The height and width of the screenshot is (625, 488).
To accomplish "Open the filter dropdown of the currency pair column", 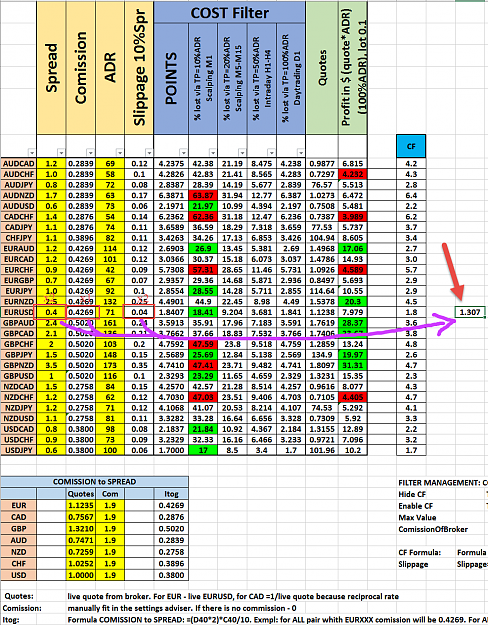I will (x=31, y=153).
